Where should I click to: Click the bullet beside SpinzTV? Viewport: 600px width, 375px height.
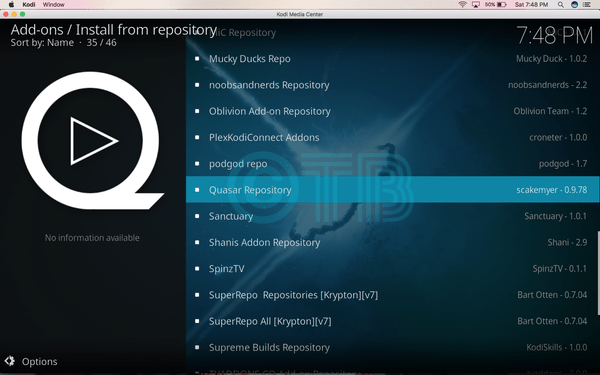[197, 269]
